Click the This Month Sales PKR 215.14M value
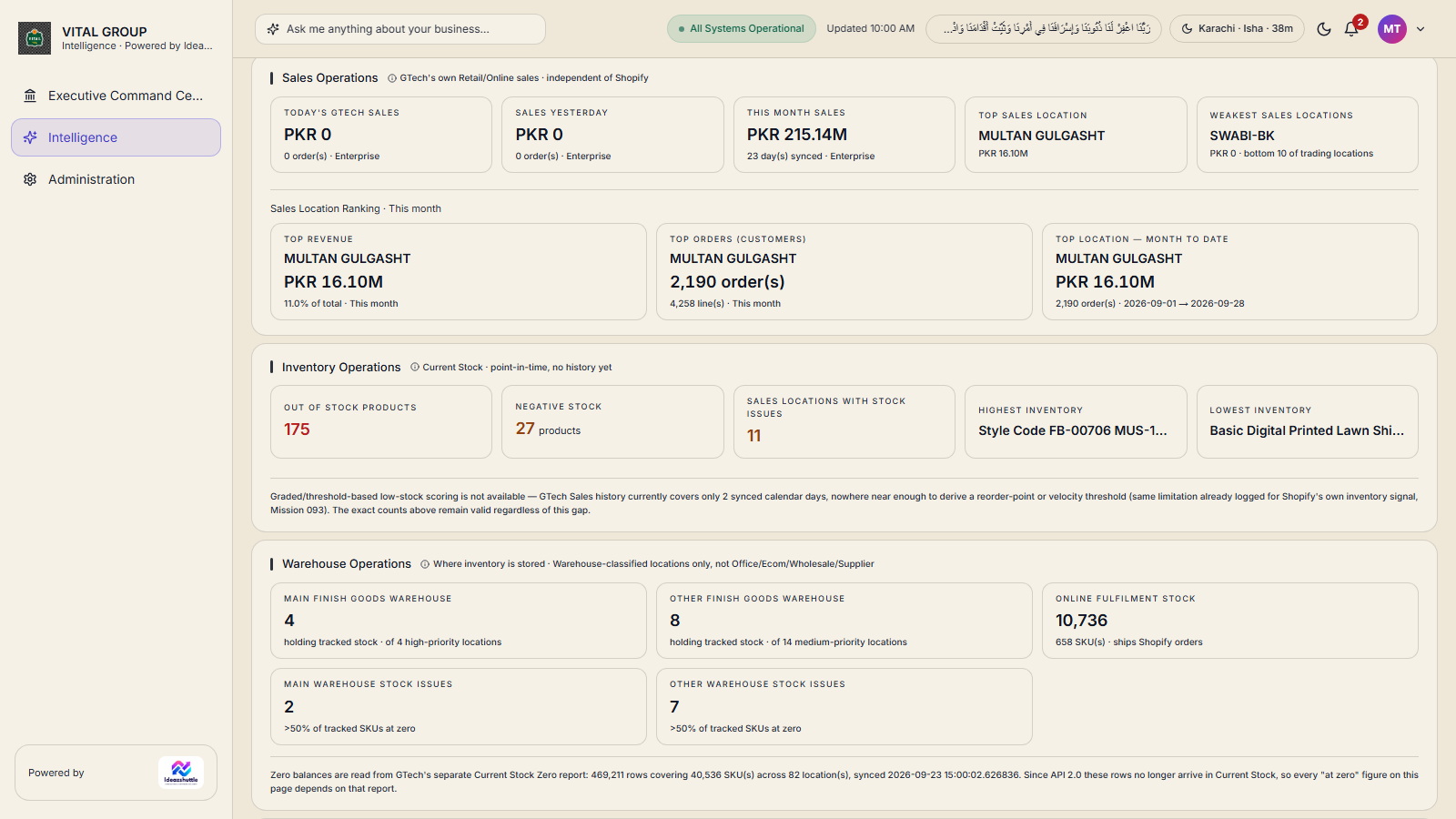Screen dimensions: 1456x819 coord(797,135)
